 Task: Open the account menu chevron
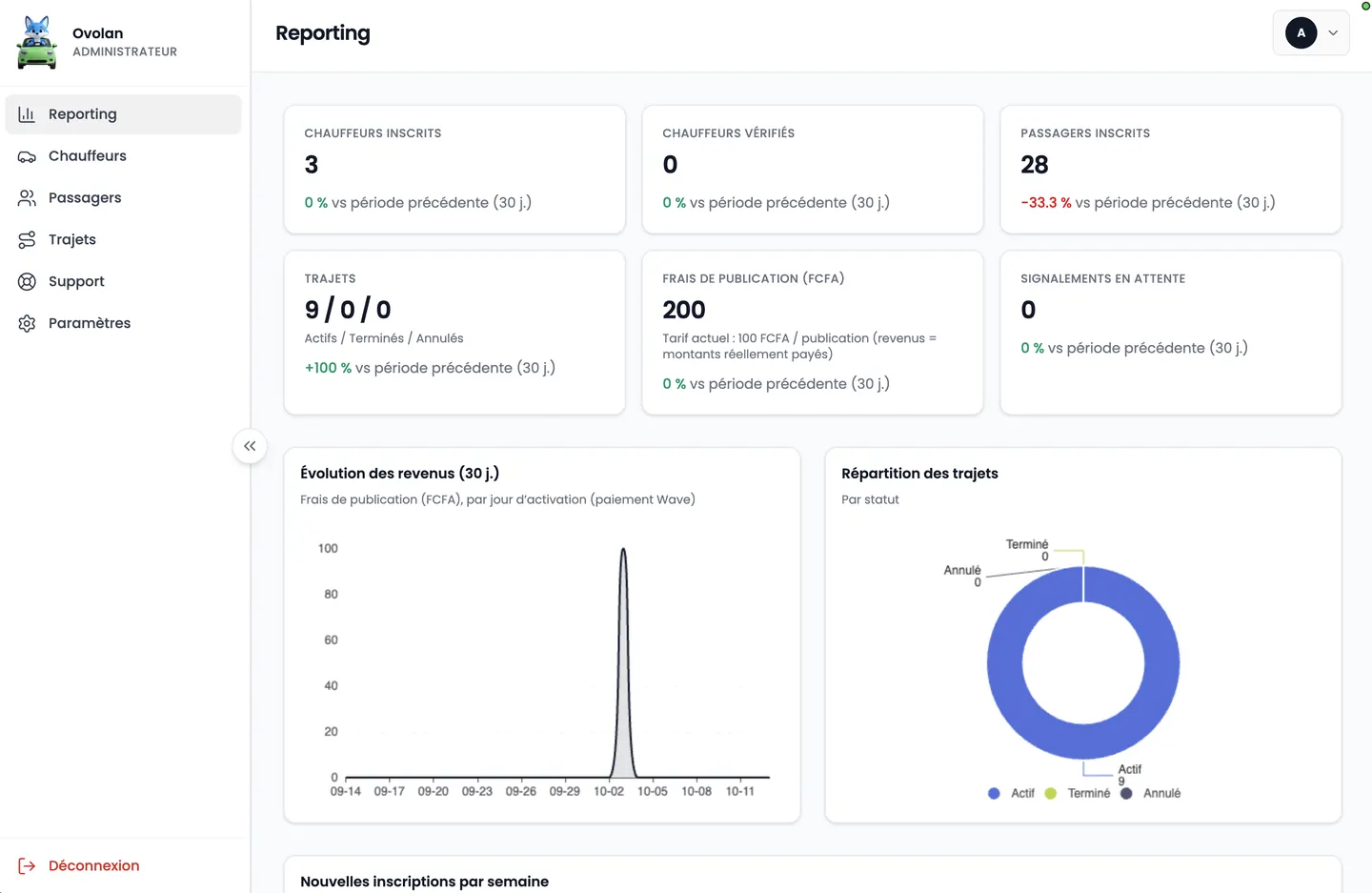(x=1333, y=33)
